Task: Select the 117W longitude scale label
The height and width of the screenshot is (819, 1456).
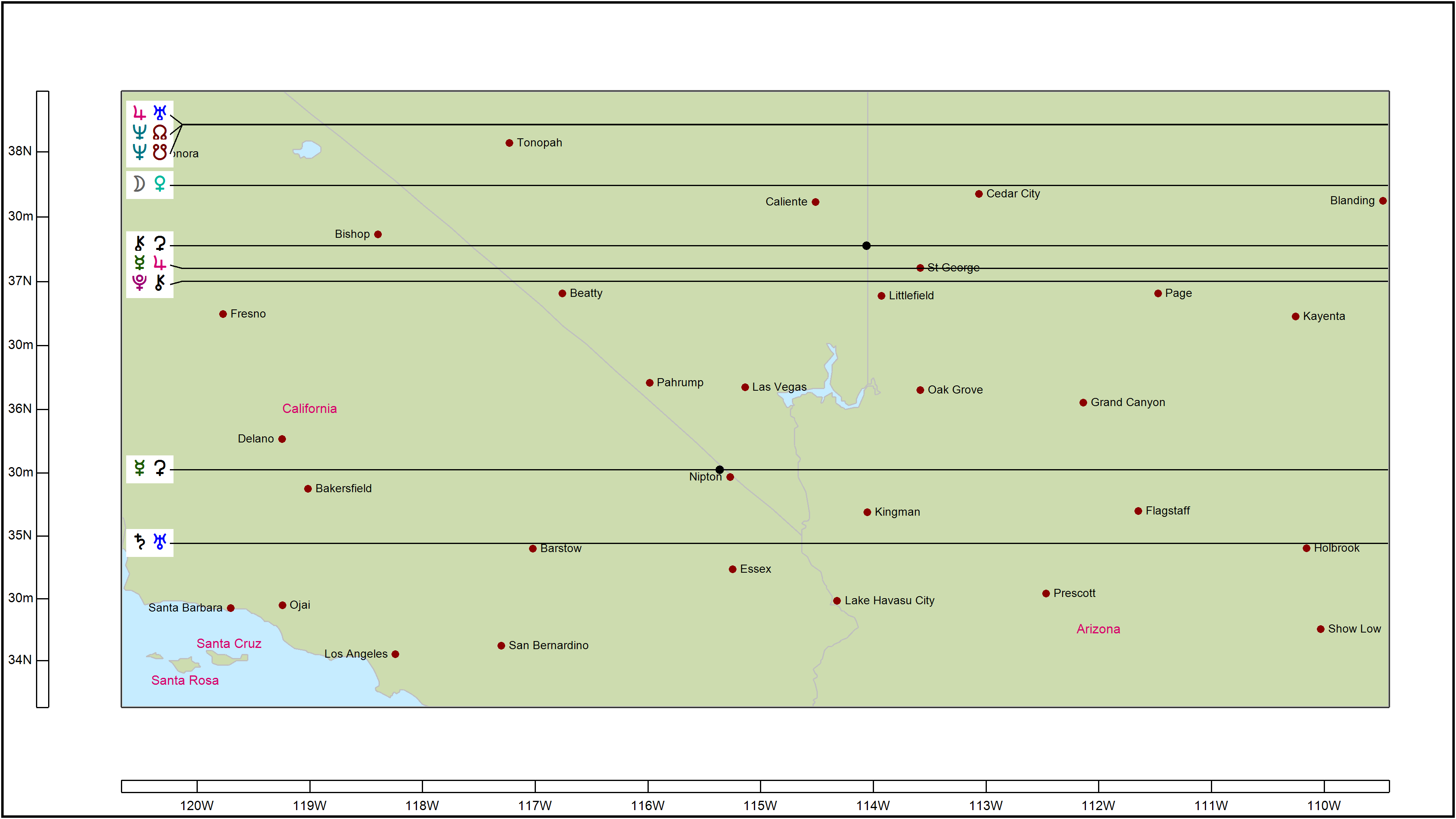Action: (535, 806)
